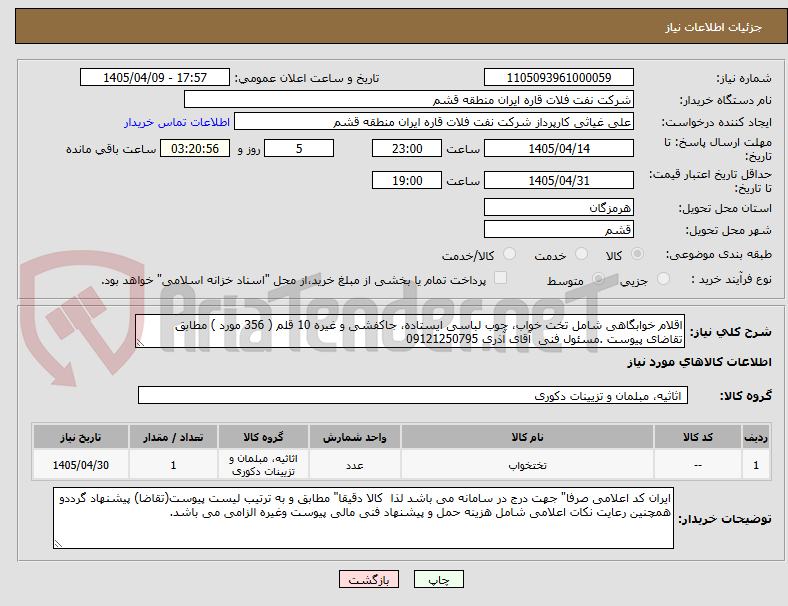The height and width of the screenshot is (606, 788).
Task: Click the need number field 1105093961000059
Action: tap(558, 77)
